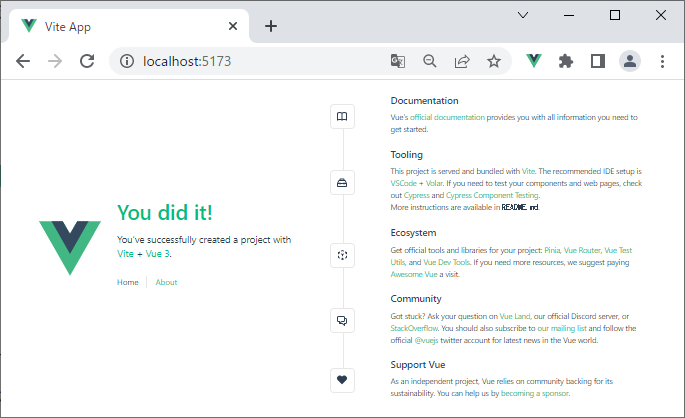Open the Vue devtools extension icon

534,61
